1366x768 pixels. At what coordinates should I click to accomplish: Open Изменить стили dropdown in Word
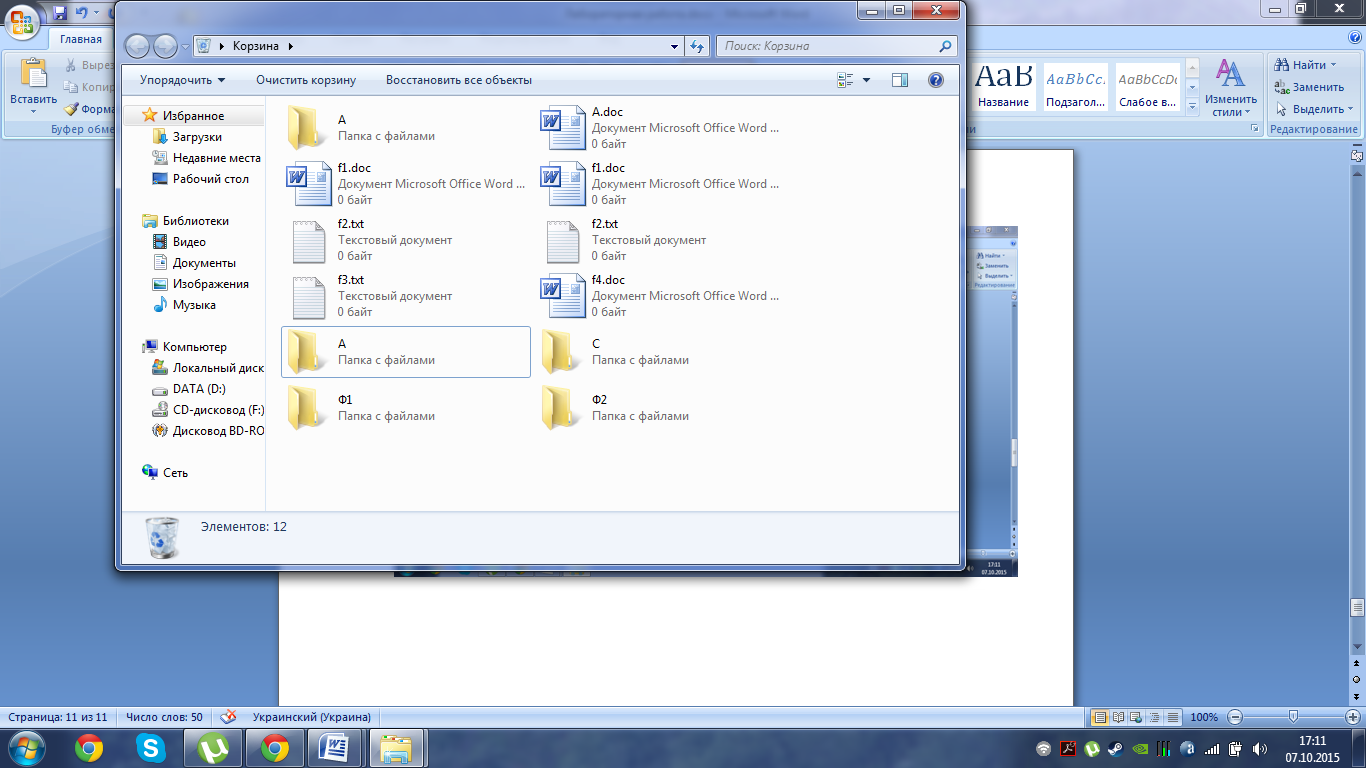(x=1230, y=88)
